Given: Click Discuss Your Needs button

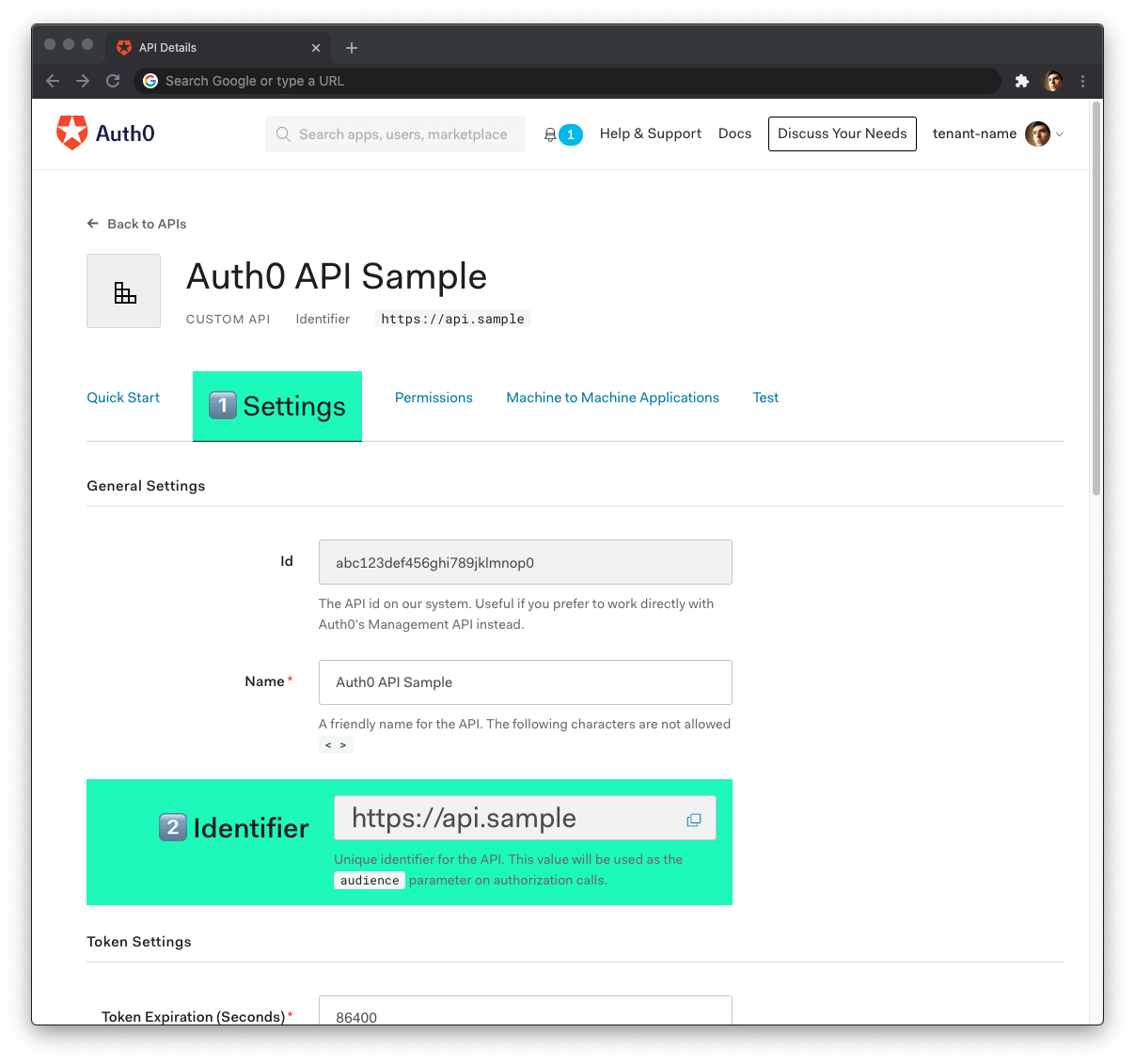Looking at the screenshot, I should (x=843, y=133).
